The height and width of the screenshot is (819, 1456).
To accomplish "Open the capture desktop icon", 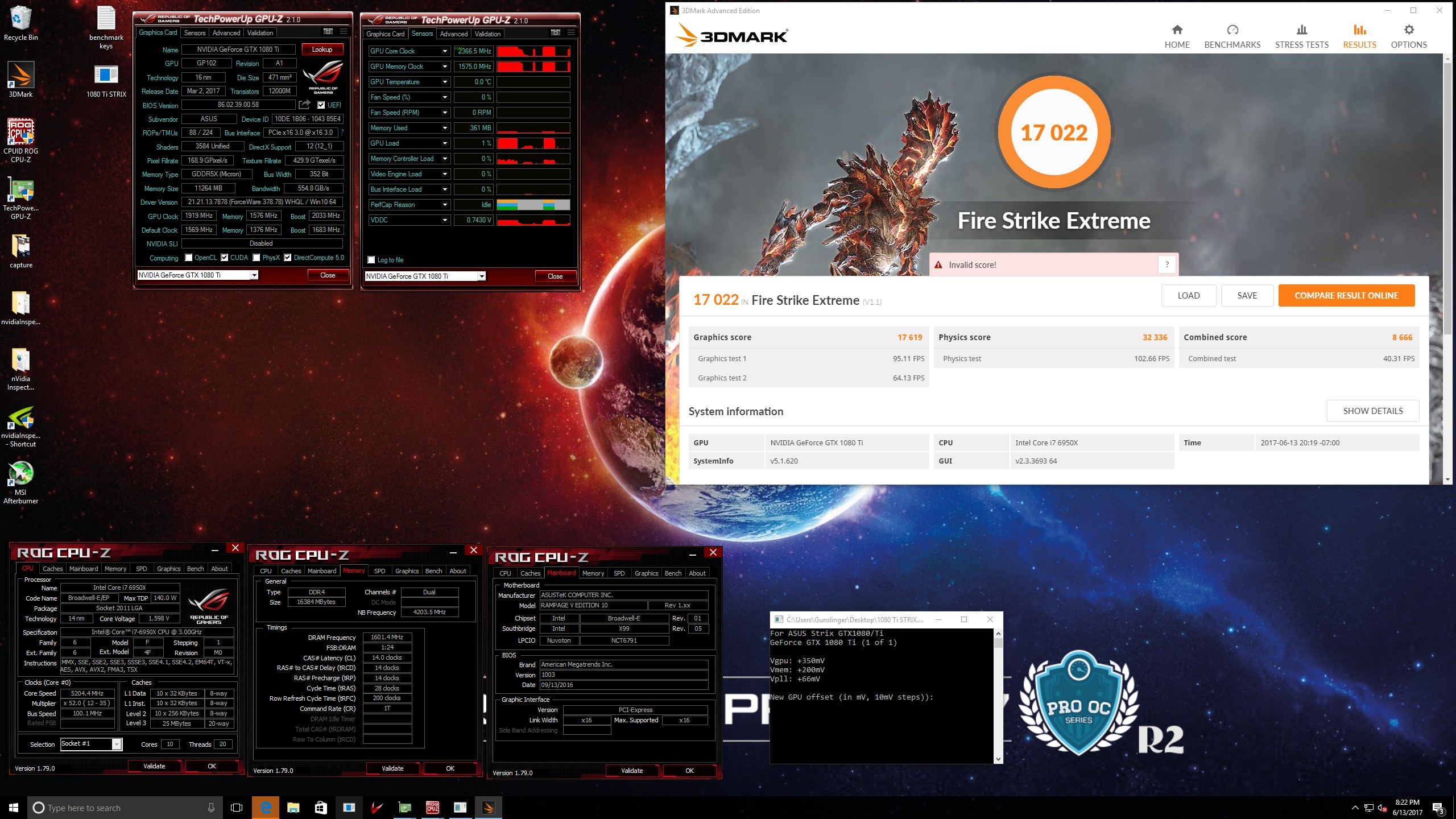I will [21, 251].
